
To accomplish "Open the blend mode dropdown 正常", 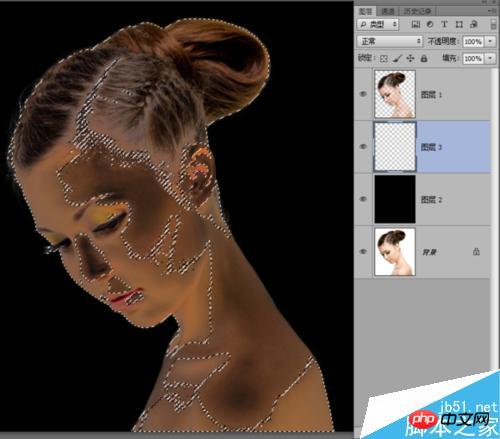I will tap(390, 41).
